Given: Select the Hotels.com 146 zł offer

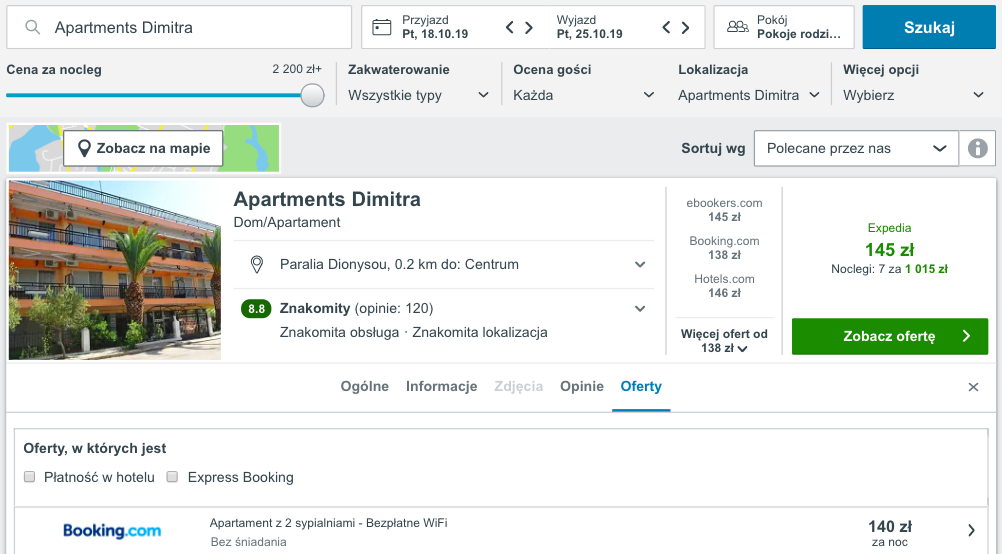Looking at the screenshot, I should pyautogui.click(x=724, y=286).
